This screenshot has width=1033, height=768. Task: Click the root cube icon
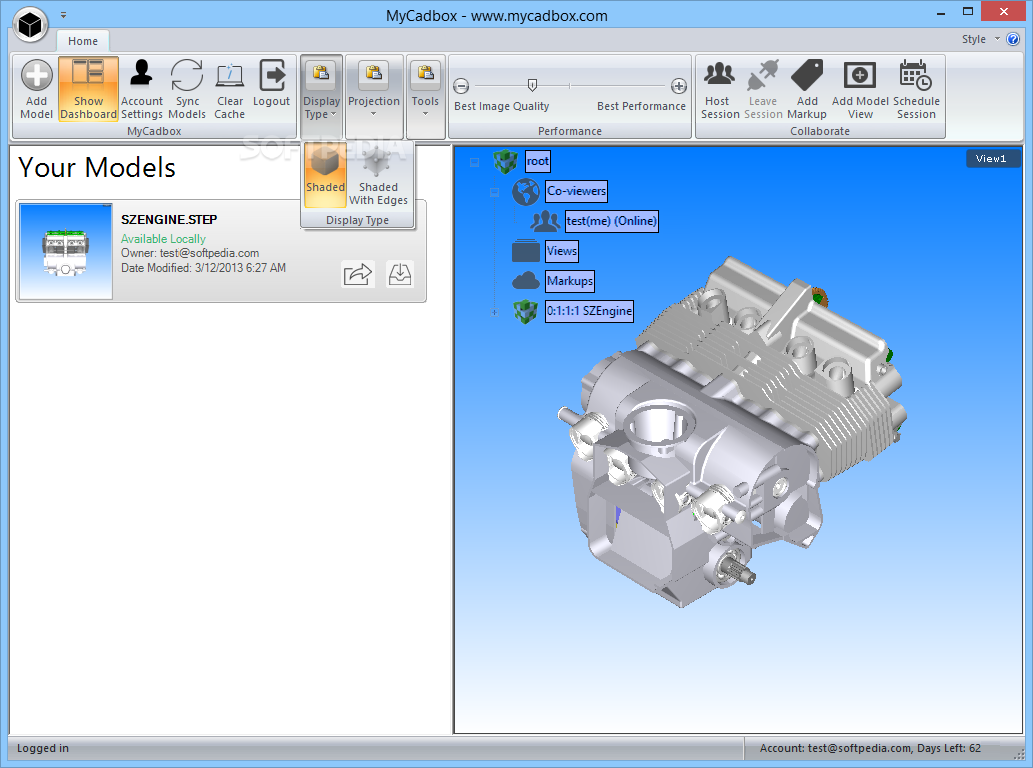coord(506,161)
